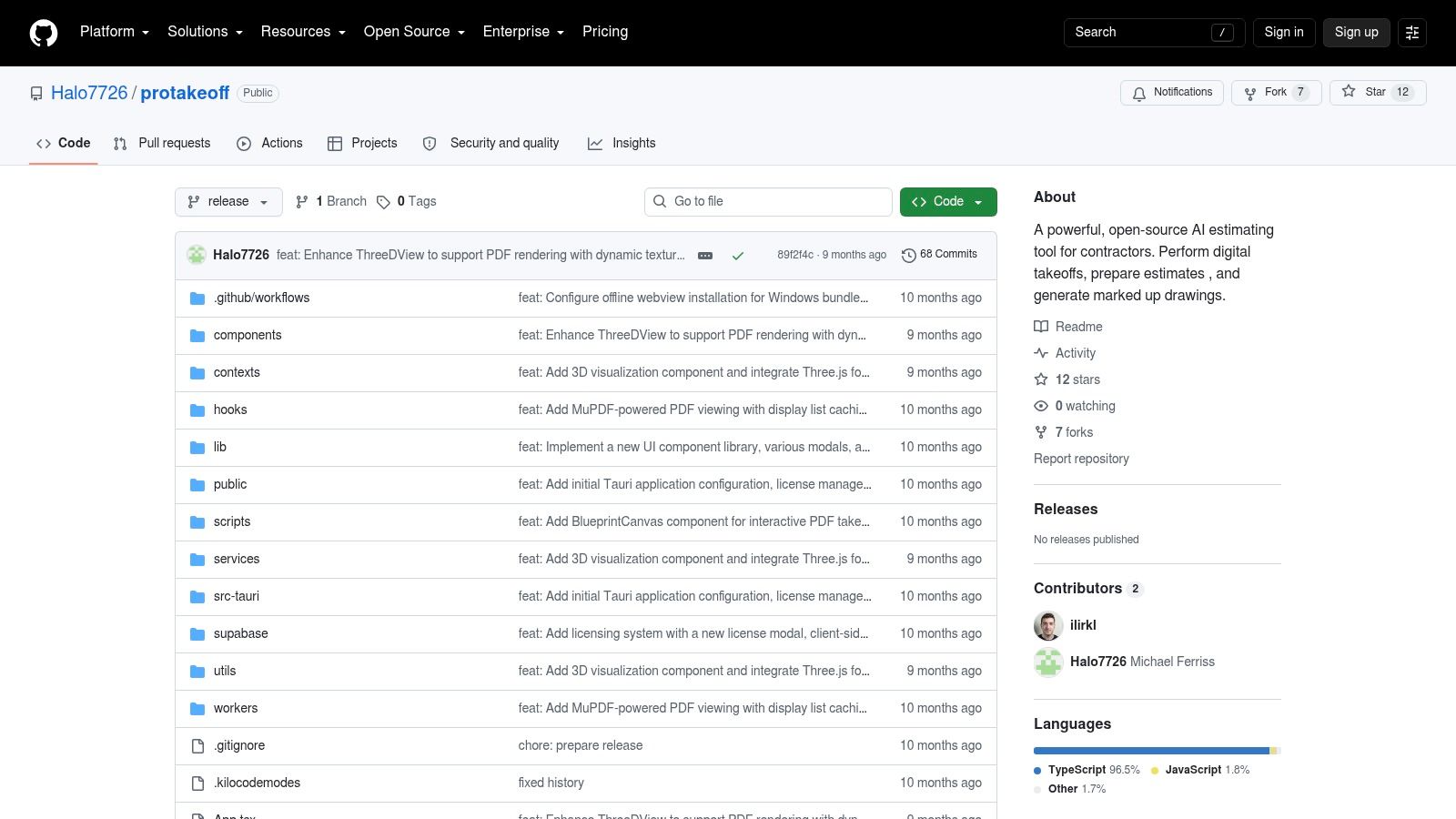1456x819 pixels.
Task: Open the .github/workflows folder
Action: 261,298
